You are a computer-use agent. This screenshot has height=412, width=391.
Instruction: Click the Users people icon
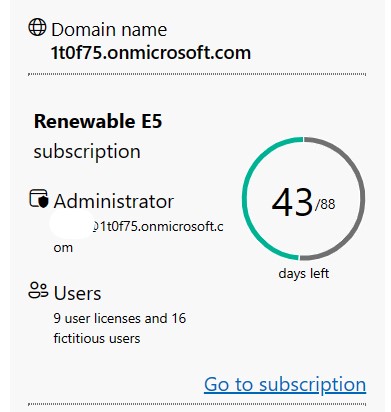click(38, 290)
